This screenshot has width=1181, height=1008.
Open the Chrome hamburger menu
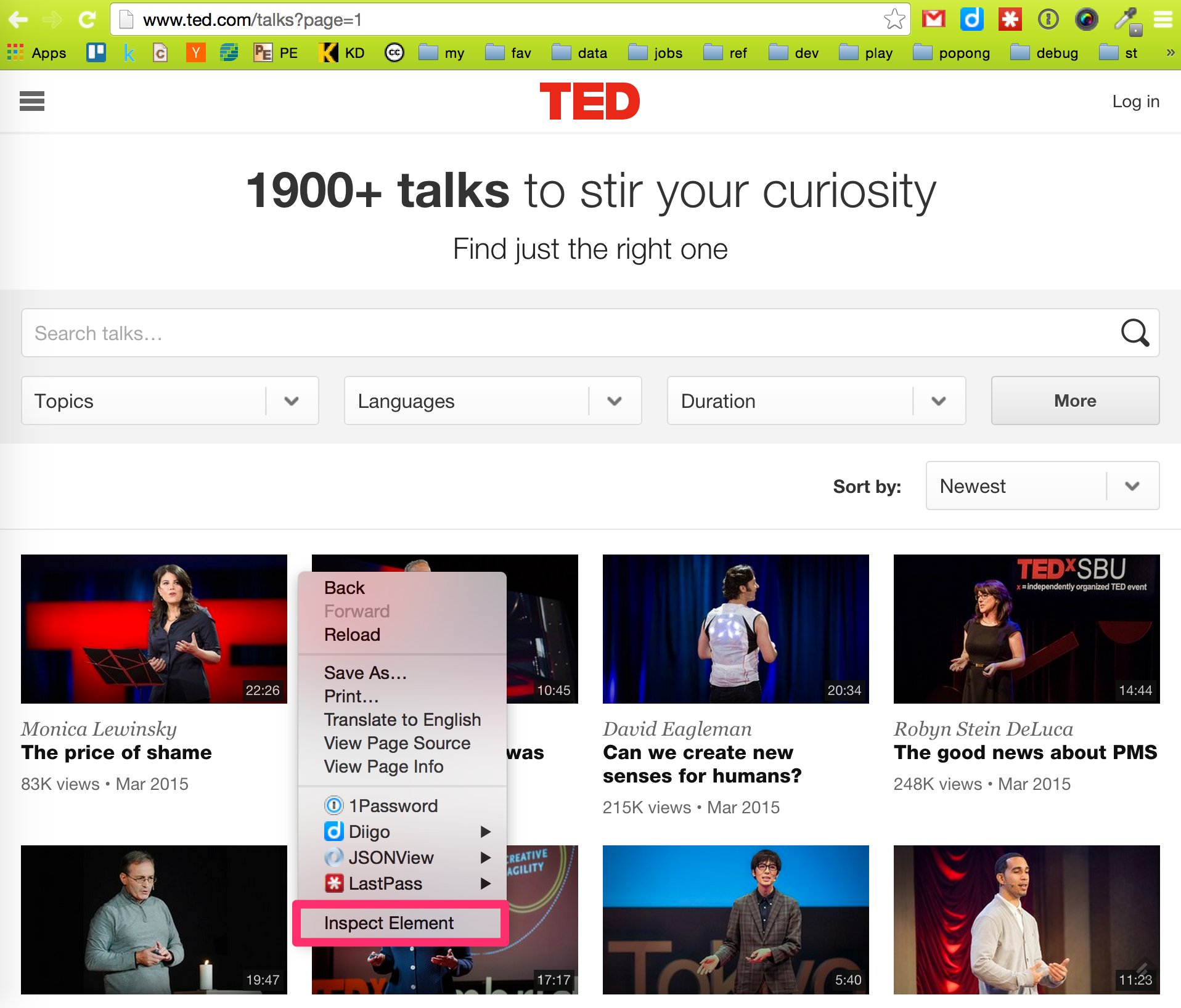pyautogui.click(x=1163, y=20)
